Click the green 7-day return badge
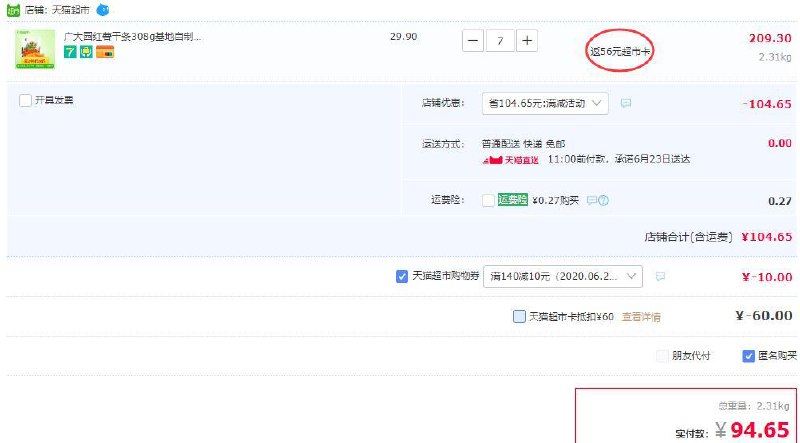 pyautogui.click(x=70, y=52)
